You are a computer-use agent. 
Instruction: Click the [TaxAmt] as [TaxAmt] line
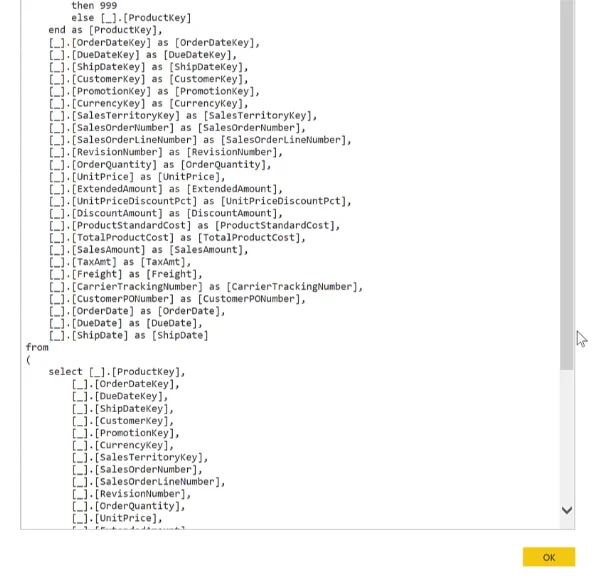[x=120, y=262]
